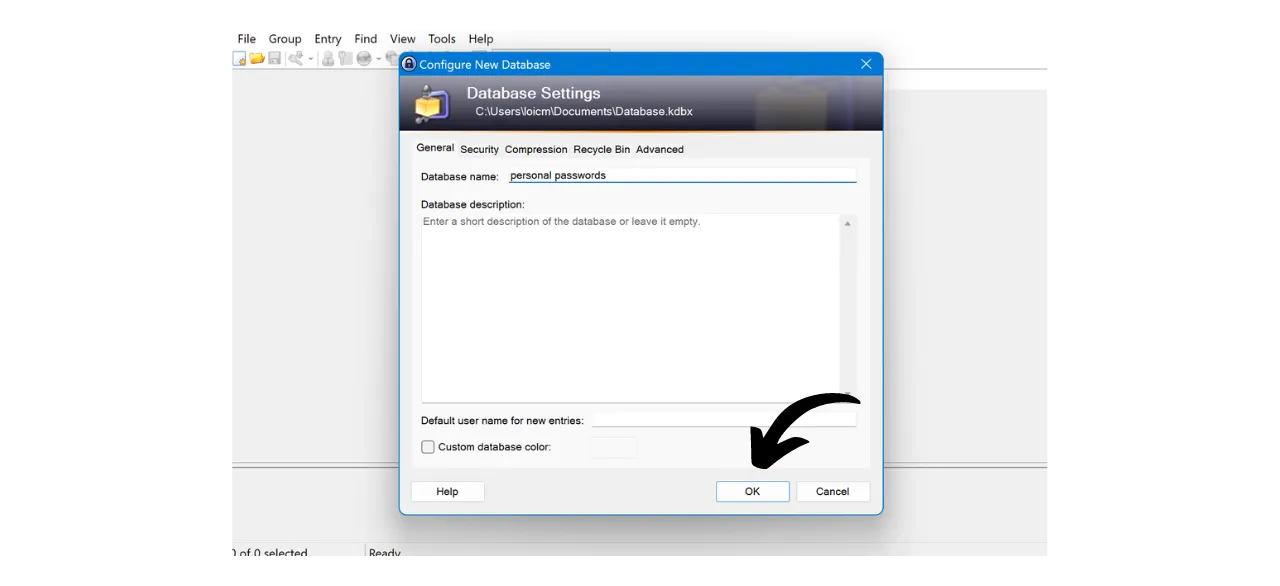
Task: Copy user name using the person toolbar icon
Action: 328,58
